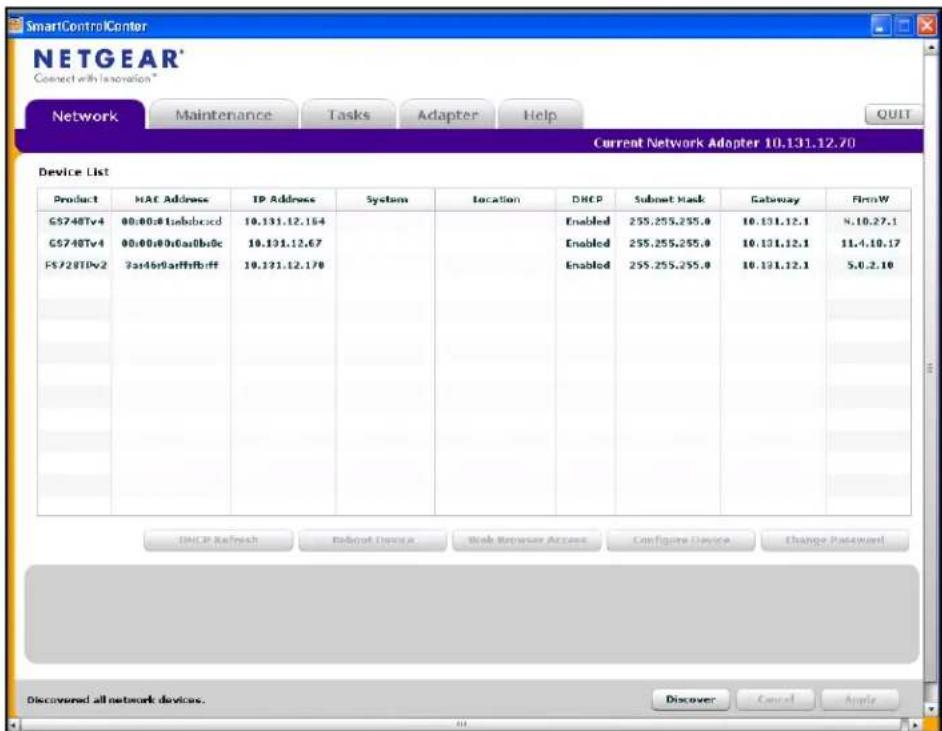The image size is (942, 731).
Task: Click the vertical scrollbar down arrow
Action: (x=932, y=709)
